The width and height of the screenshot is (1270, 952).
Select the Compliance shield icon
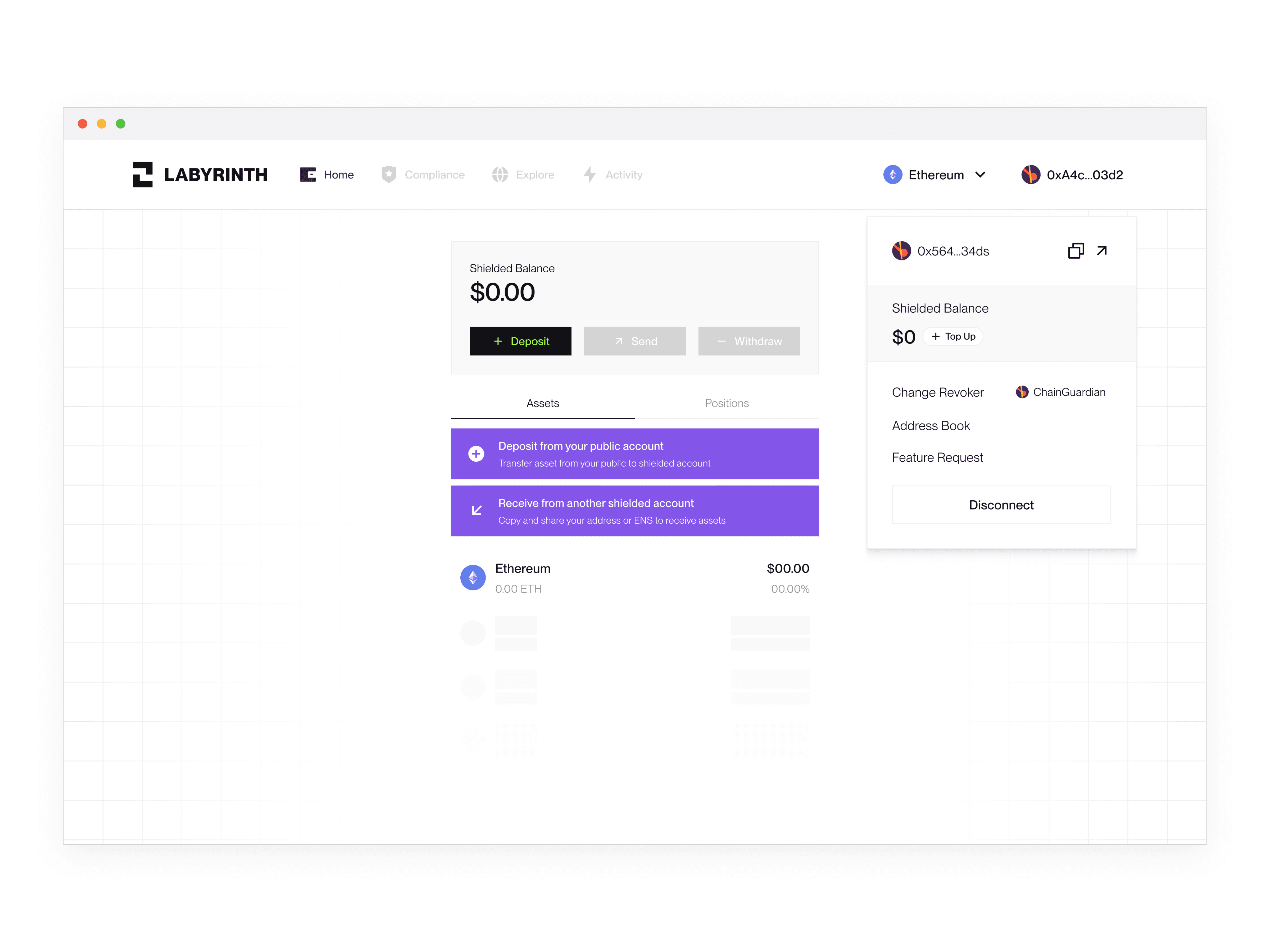pos(389,175)
